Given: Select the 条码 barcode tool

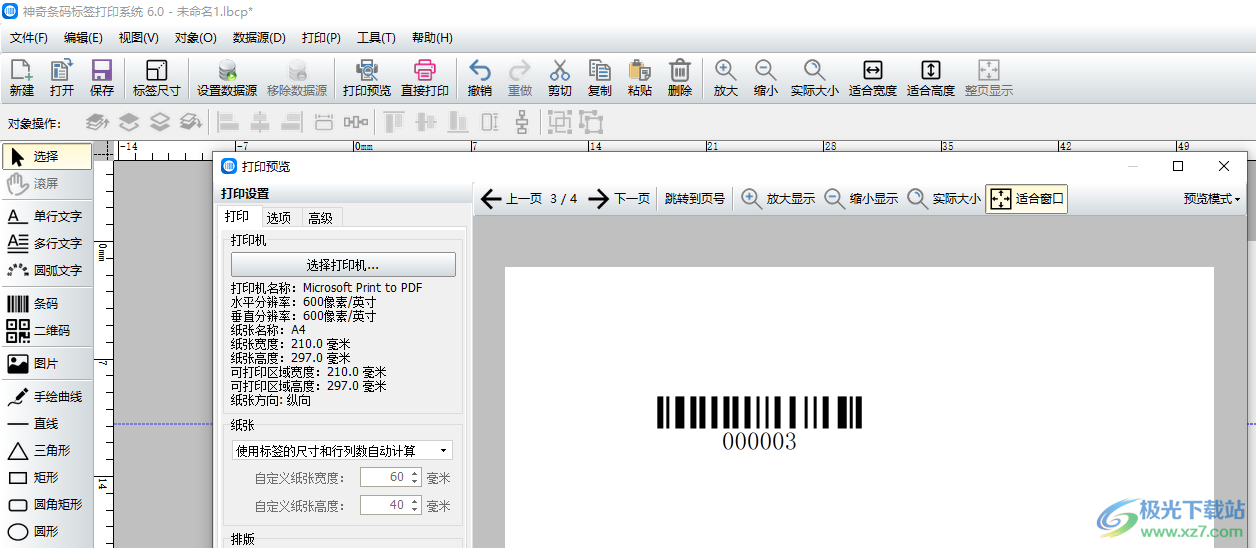Looking at the screenshot, I should pyautogui.click(x=46, y=303).
